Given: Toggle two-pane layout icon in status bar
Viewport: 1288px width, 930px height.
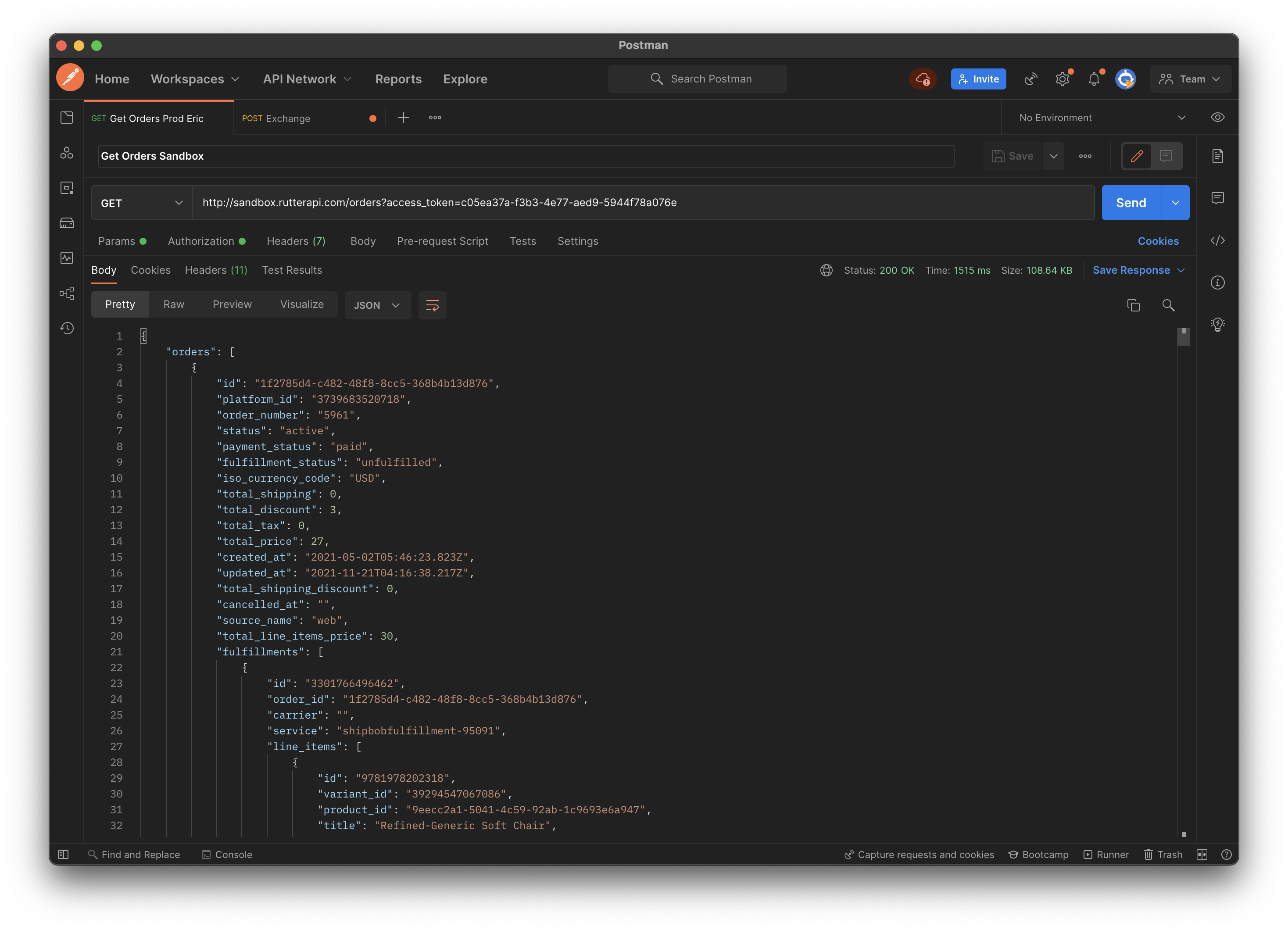Looking at the screenshot, I should [x=1202, y=855].
